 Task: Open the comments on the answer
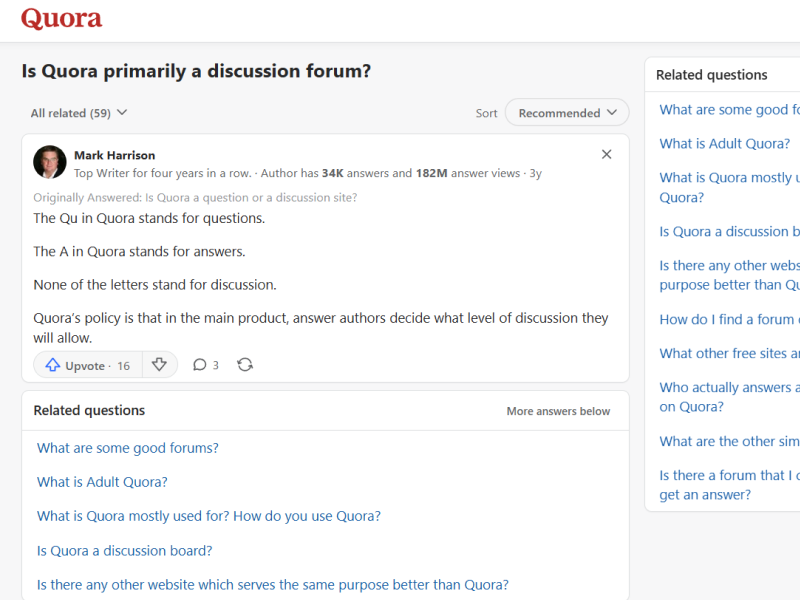coord(206,365)
